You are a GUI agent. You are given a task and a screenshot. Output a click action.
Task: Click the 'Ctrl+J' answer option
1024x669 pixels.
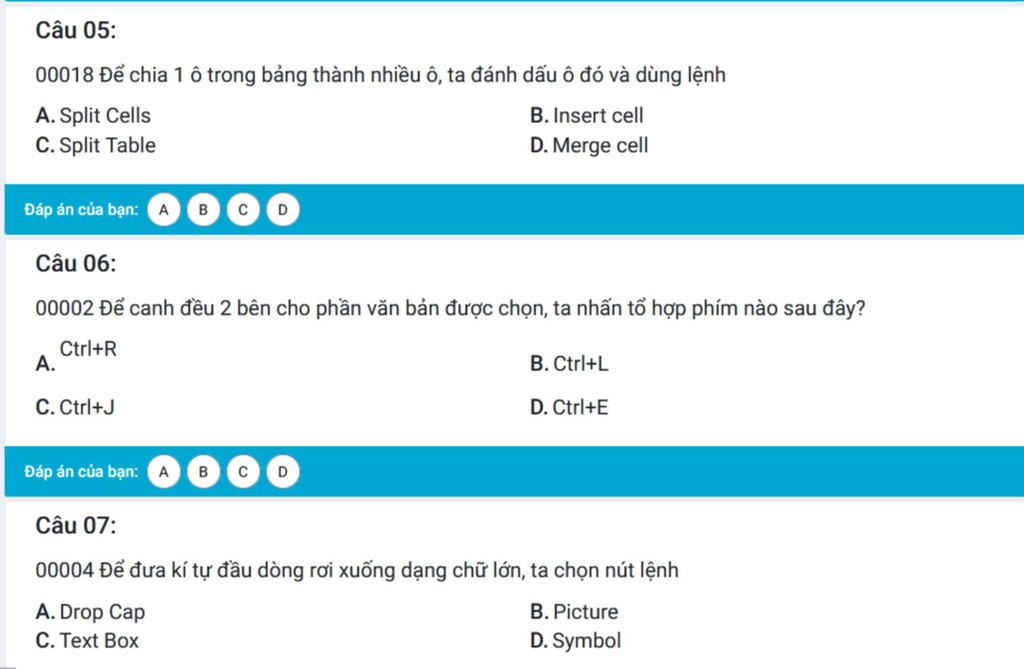(x=87, y=408)
